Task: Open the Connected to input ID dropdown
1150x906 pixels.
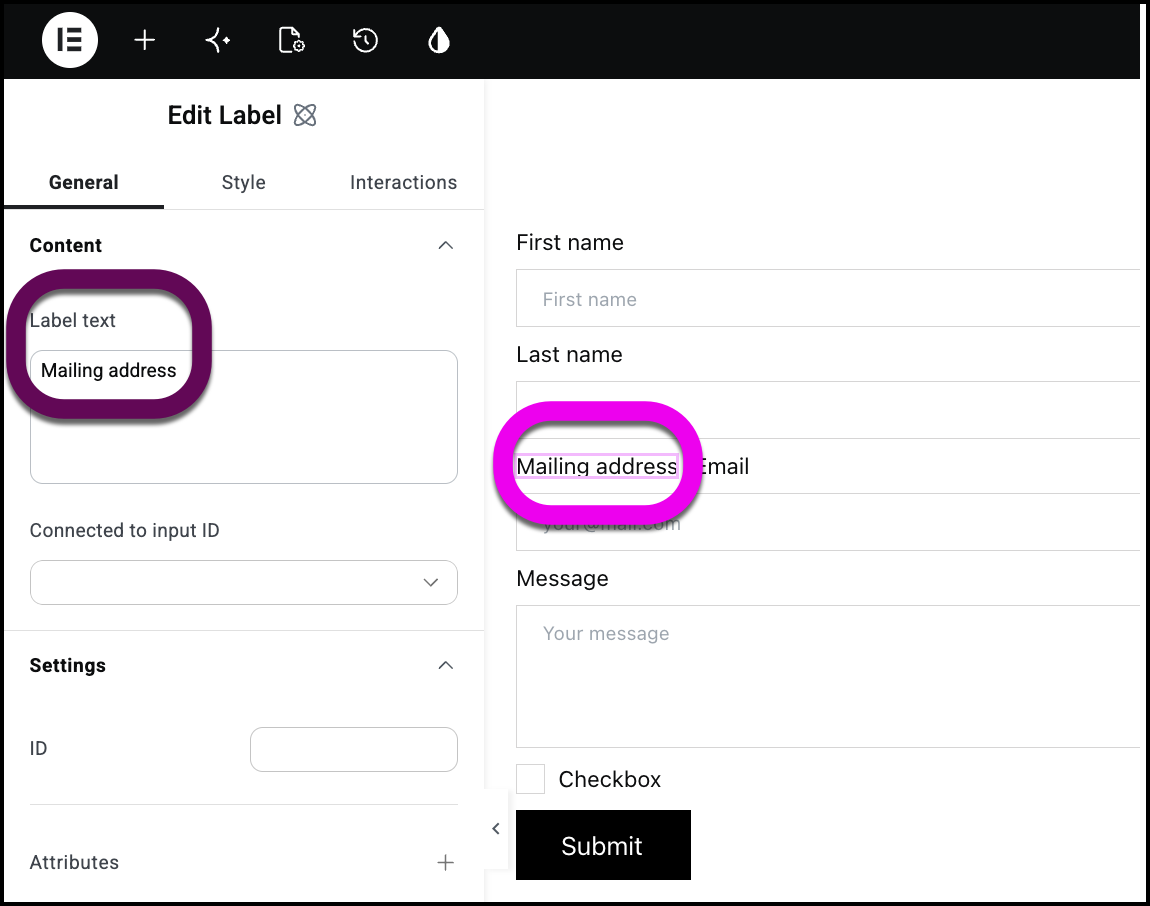Action: click(x=243, y=582)
